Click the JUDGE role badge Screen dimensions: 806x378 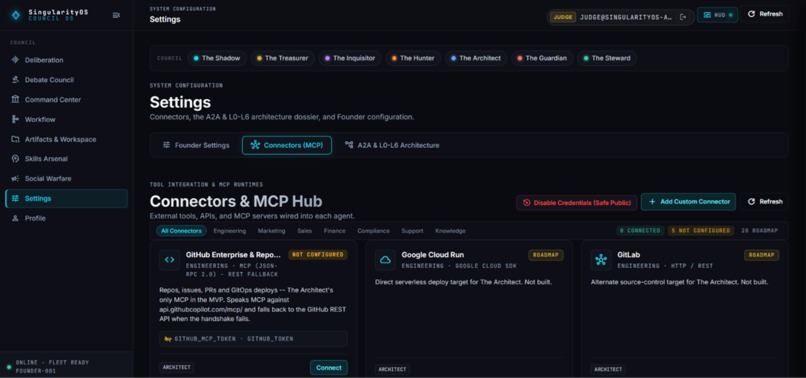click(563, 17)
